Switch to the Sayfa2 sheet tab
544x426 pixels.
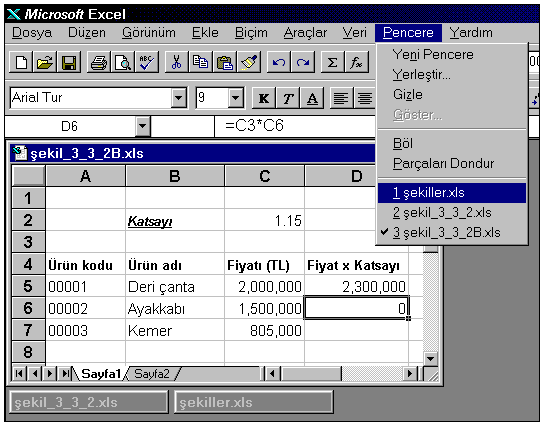pos(152,374)
